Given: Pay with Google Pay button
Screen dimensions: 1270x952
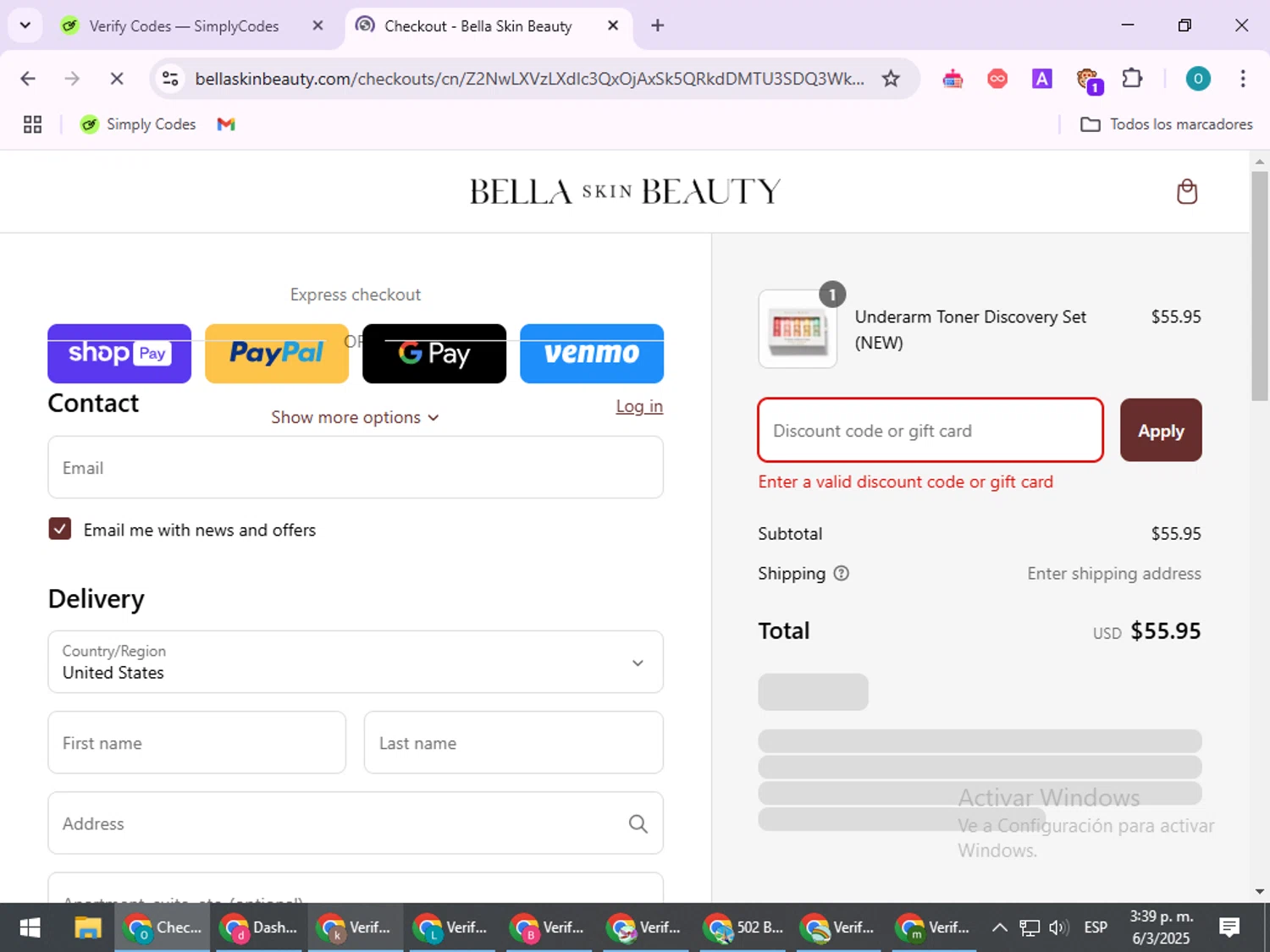Looking at the screenshot, I should pos(434,354).
